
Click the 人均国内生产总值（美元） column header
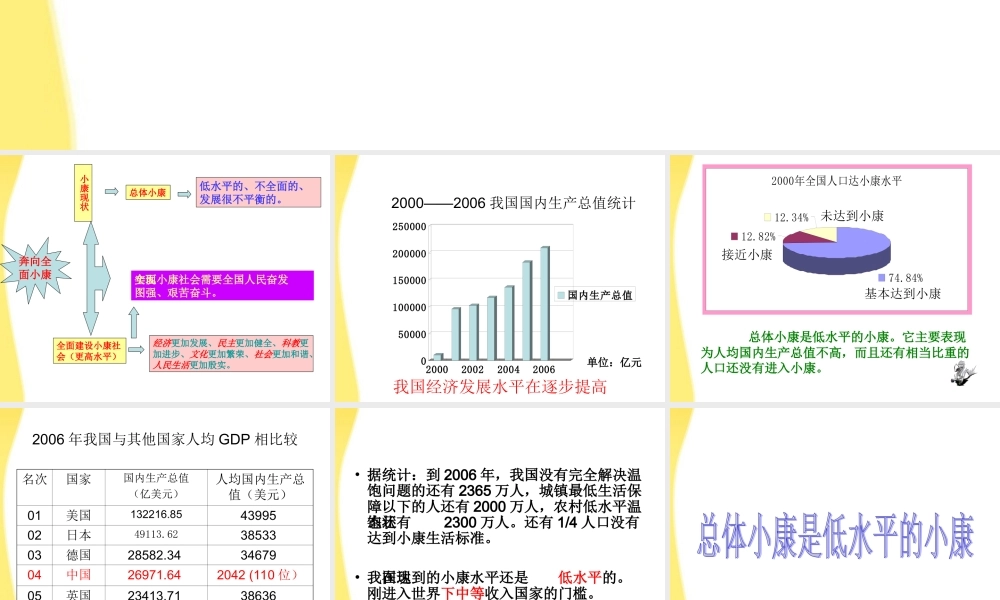(260, 487)
